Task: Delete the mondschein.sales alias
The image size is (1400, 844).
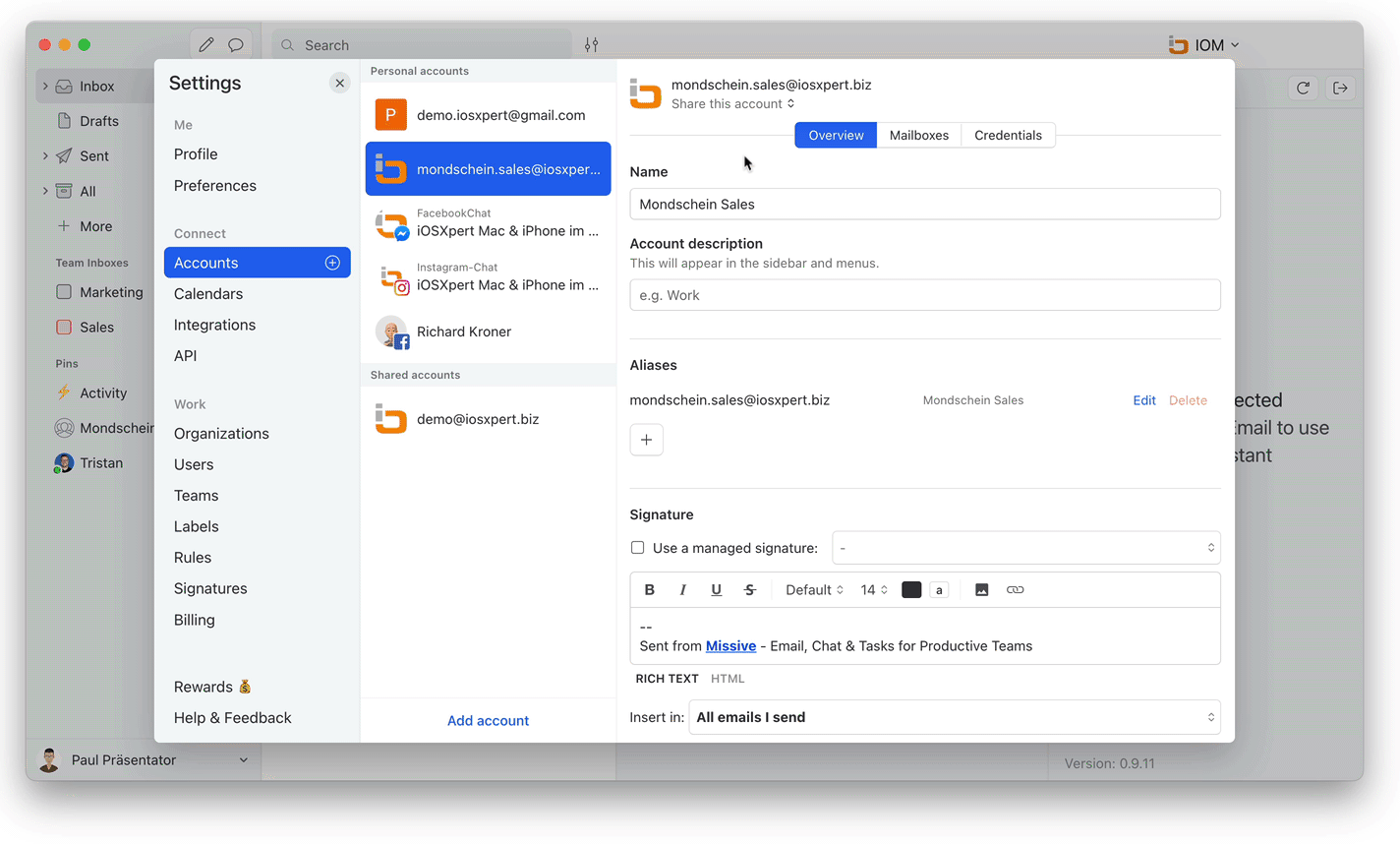Action: point(1188,400)
